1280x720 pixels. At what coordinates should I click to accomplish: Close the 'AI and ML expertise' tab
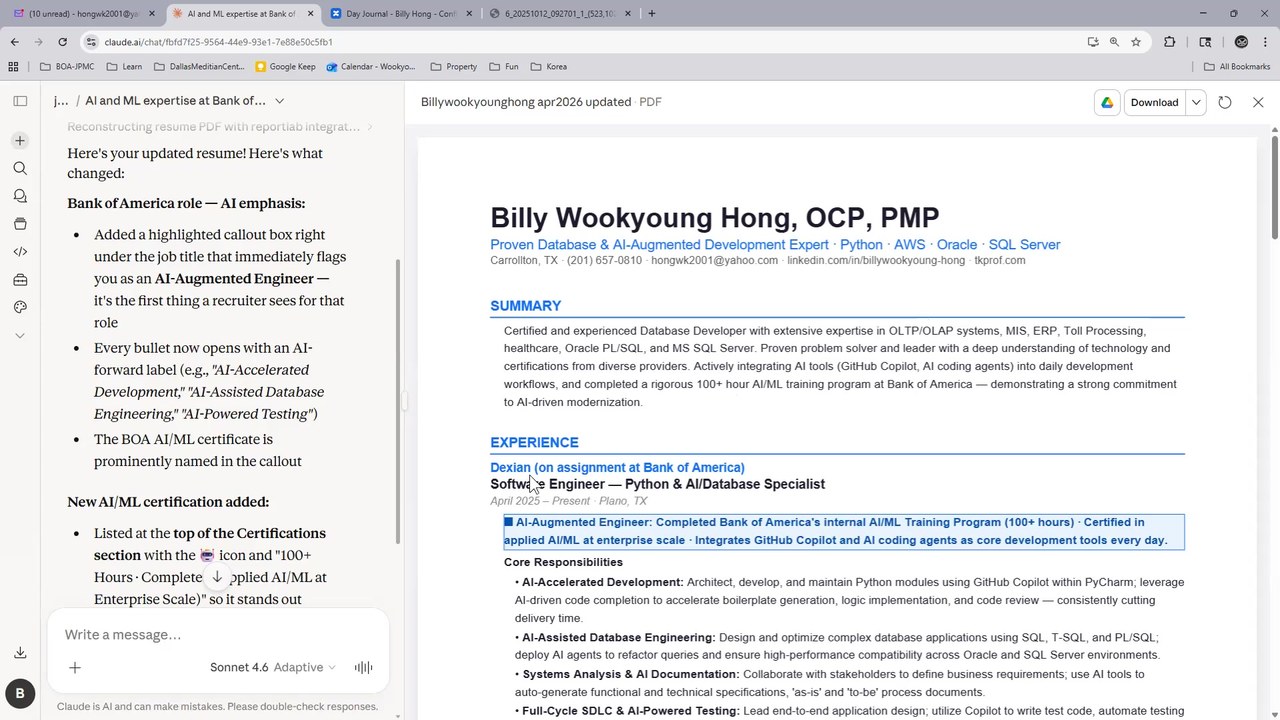point(310,14)
